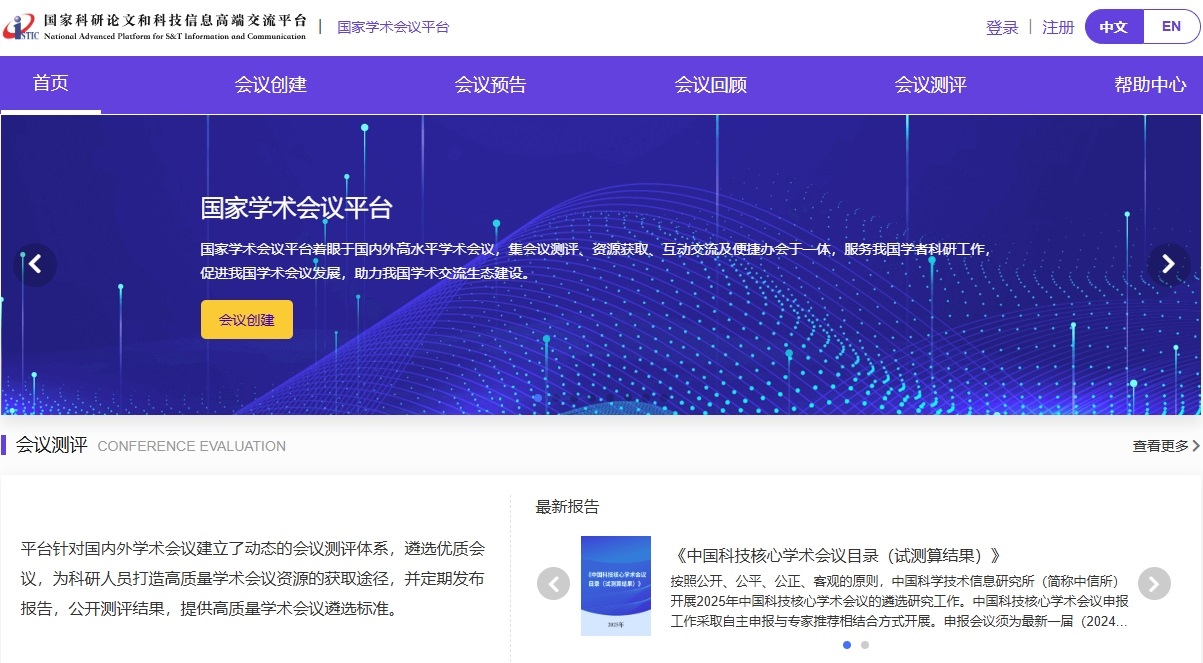Click the 注册 link

click(x=1058, y=27)
